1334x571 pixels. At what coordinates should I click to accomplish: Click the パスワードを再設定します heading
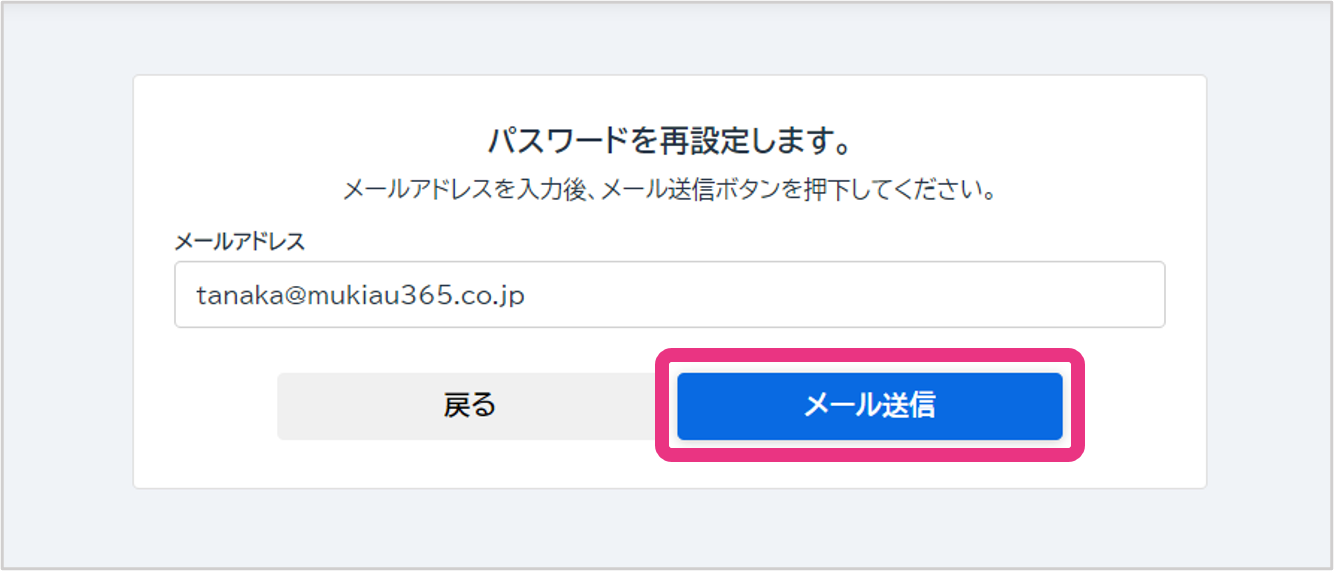pos(669,141)
